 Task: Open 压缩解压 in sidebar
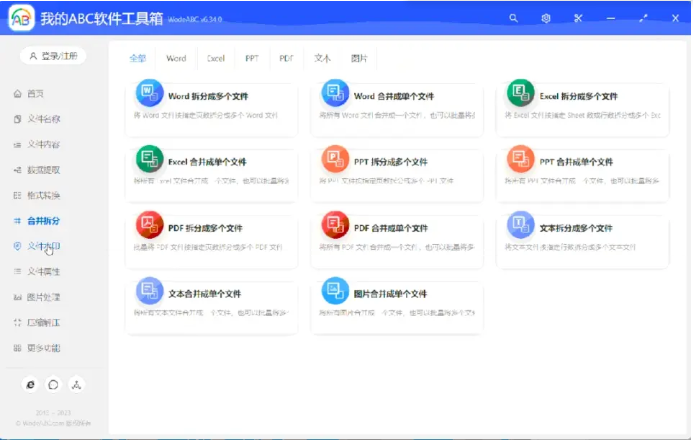44,322
